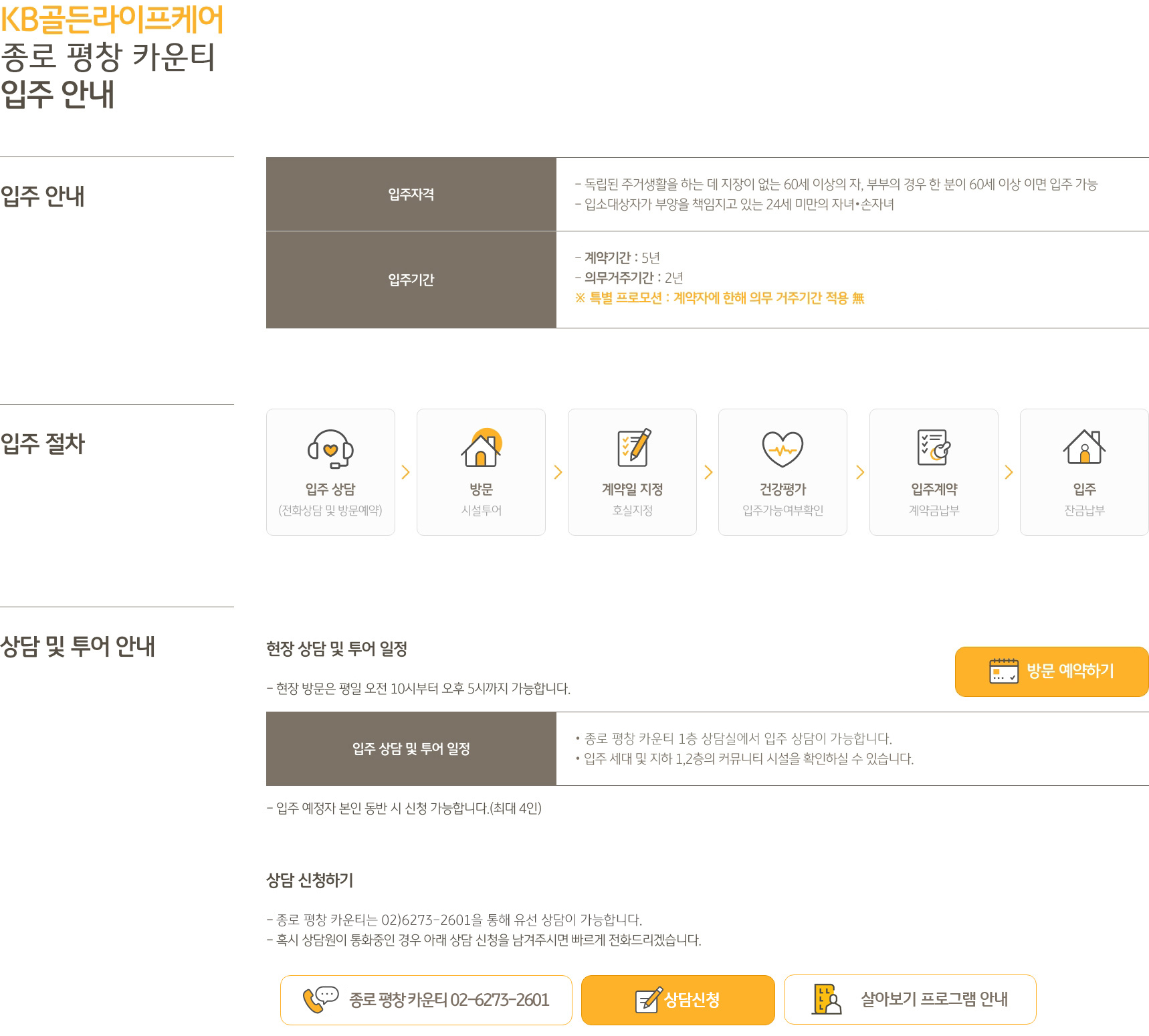Click arrow between 건강평가 and 입주계약
The height and width of the screenshot is (1036, 1149).
coord(860,472)
